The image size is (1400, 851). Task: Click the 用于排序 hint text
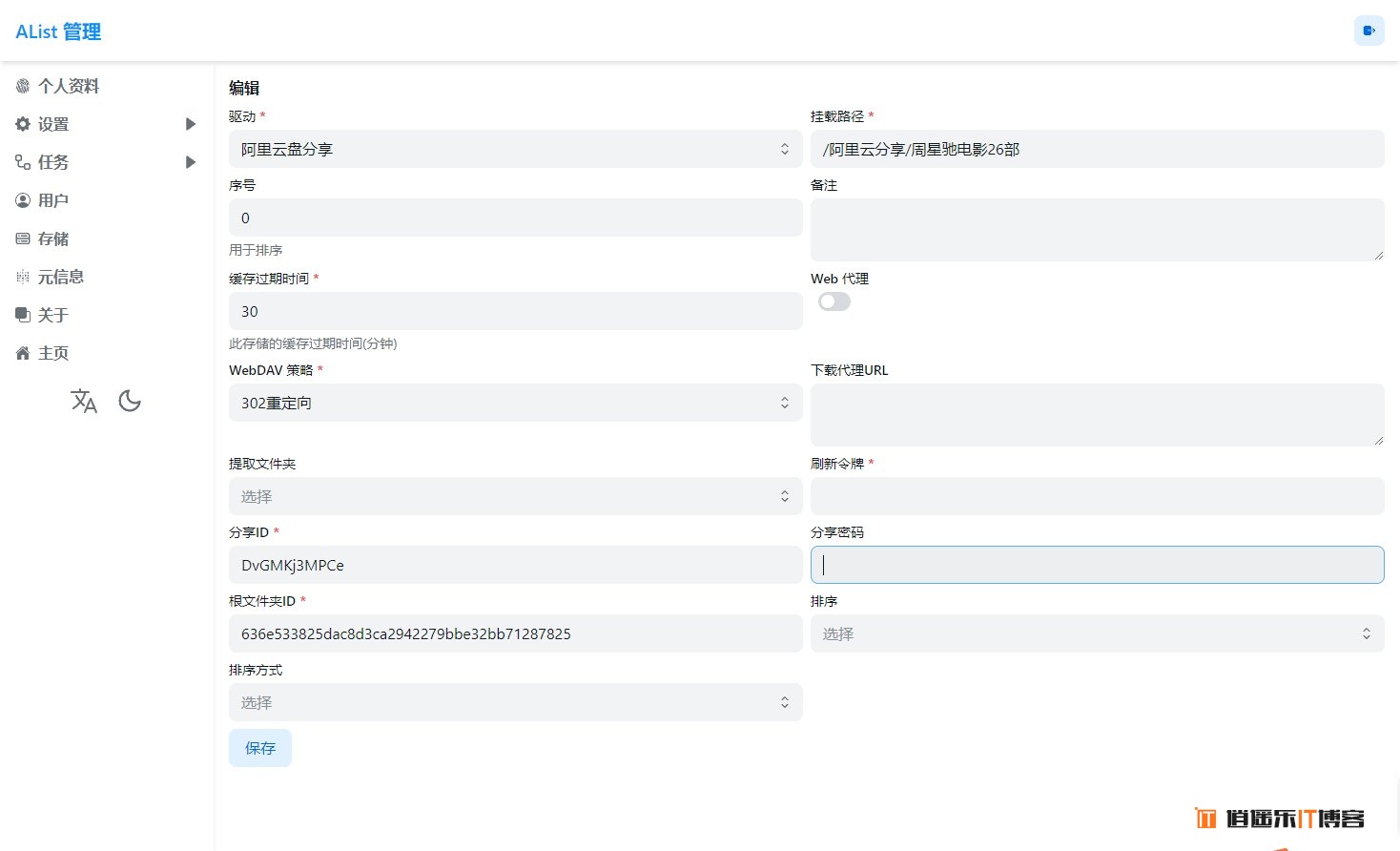(x=256, y=250)
